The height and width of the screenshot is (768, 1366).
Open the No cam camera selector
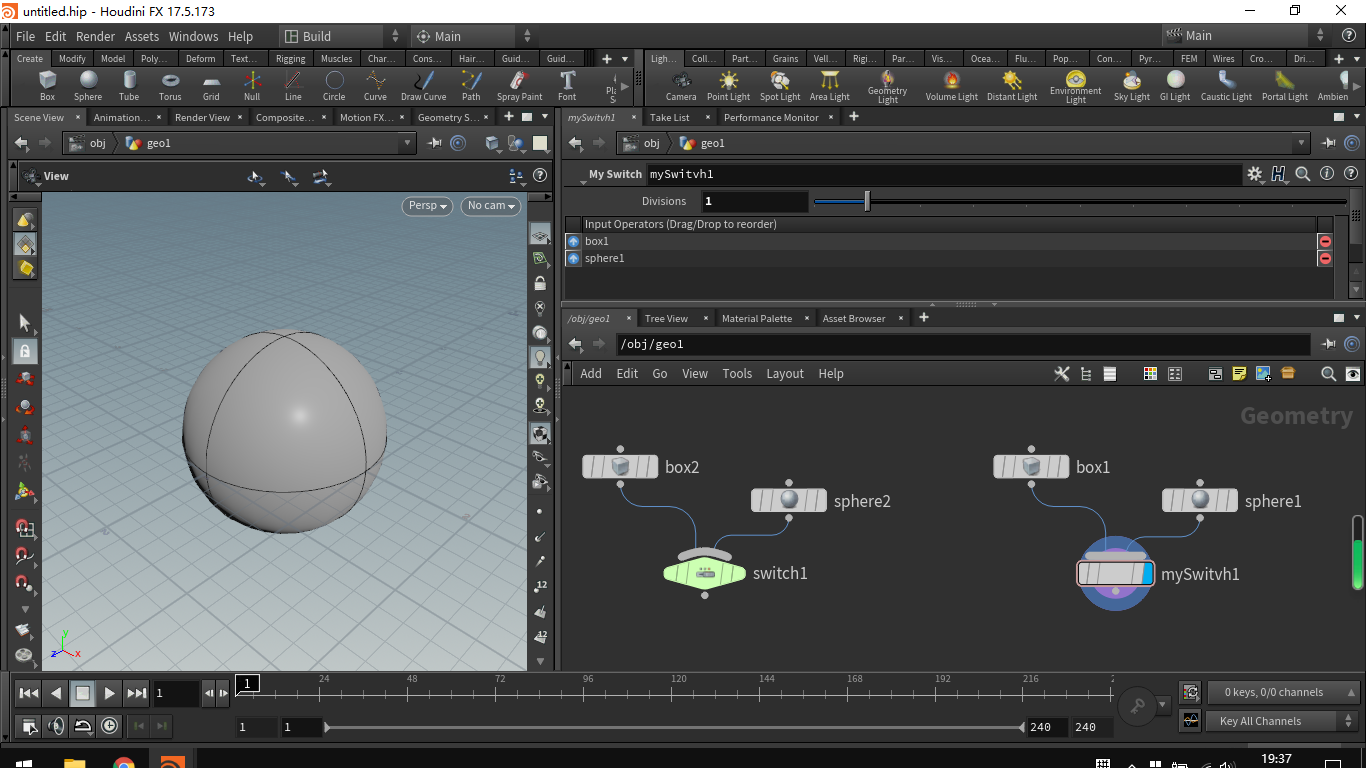coord(489,206)
